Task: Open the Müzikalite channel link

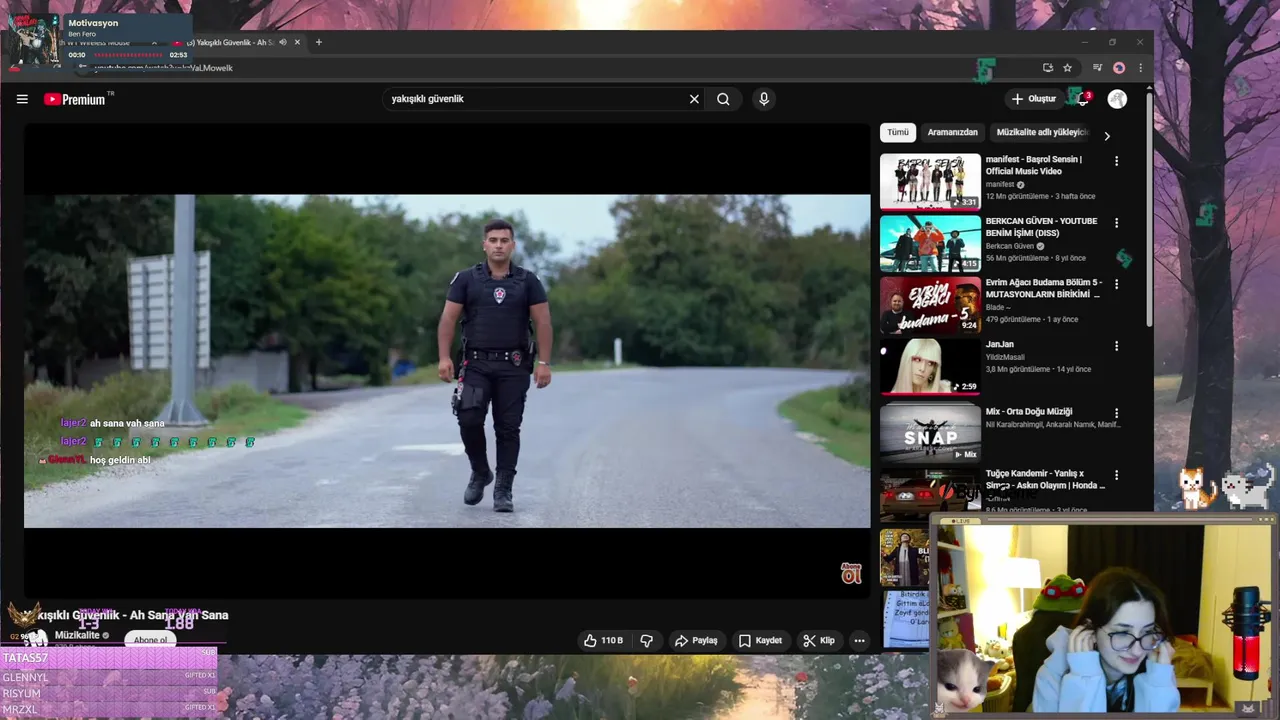Action: coord(77,635)
